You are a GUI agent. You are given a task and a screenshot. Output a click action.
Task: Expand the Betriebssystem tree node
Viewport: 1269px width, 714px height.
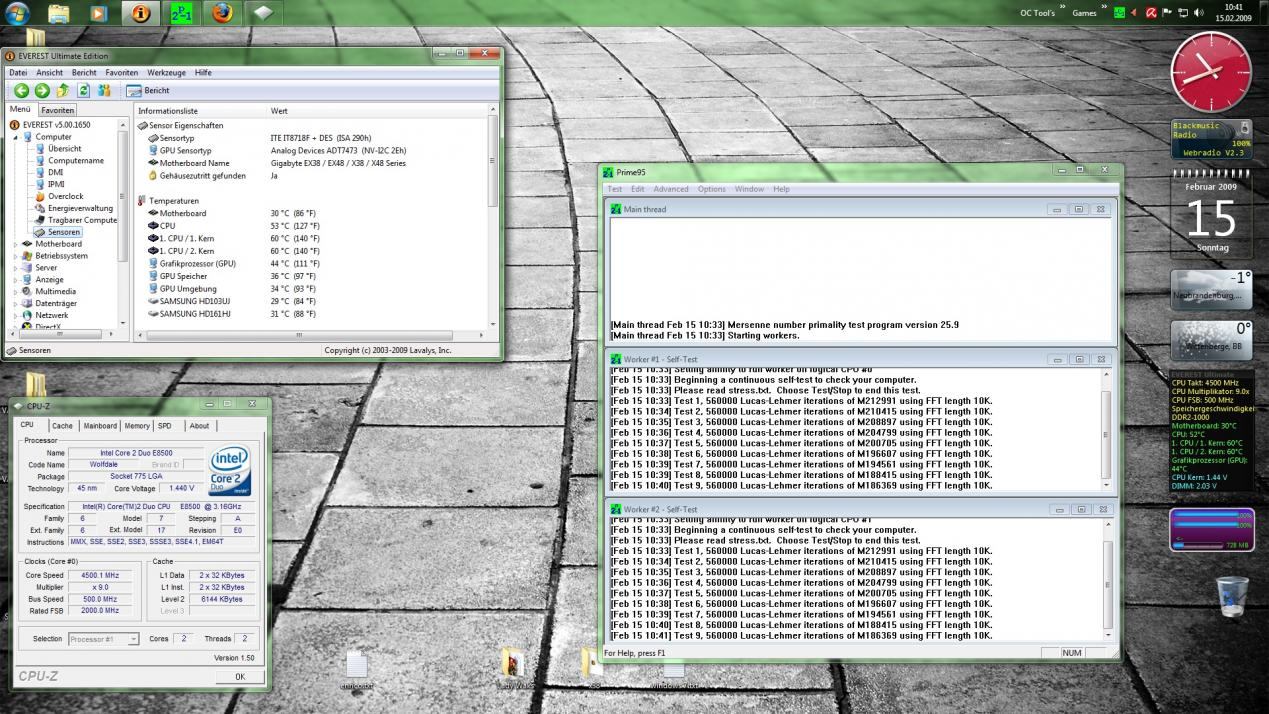tap(15, 256)
